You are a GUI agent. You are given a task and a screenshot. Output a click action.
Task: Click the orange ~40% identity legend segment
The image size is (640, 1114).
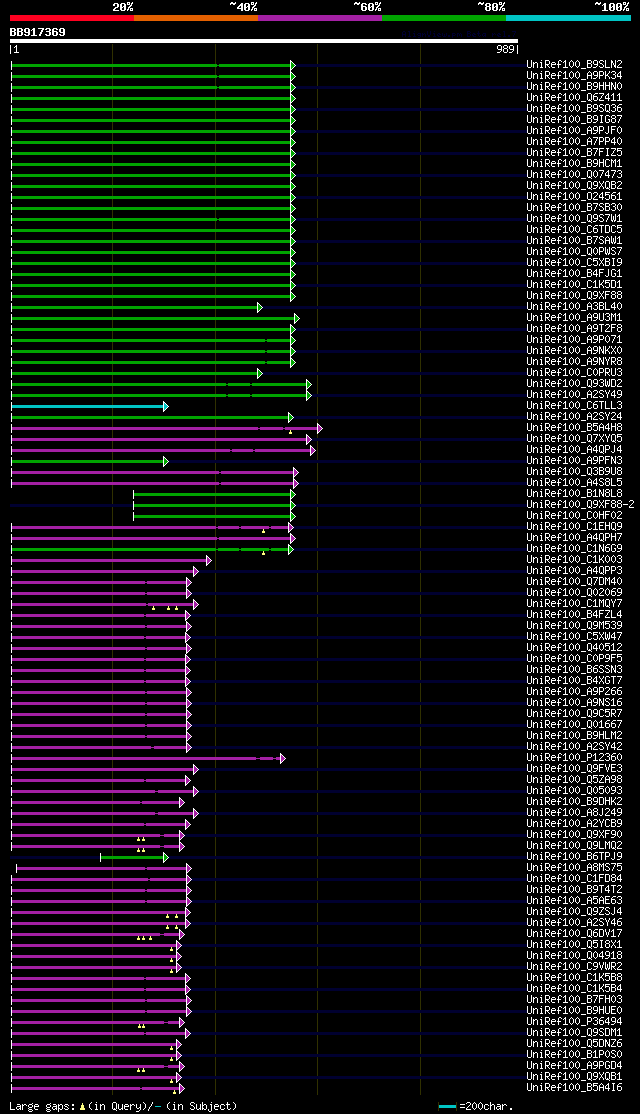(x=196, y=18)
